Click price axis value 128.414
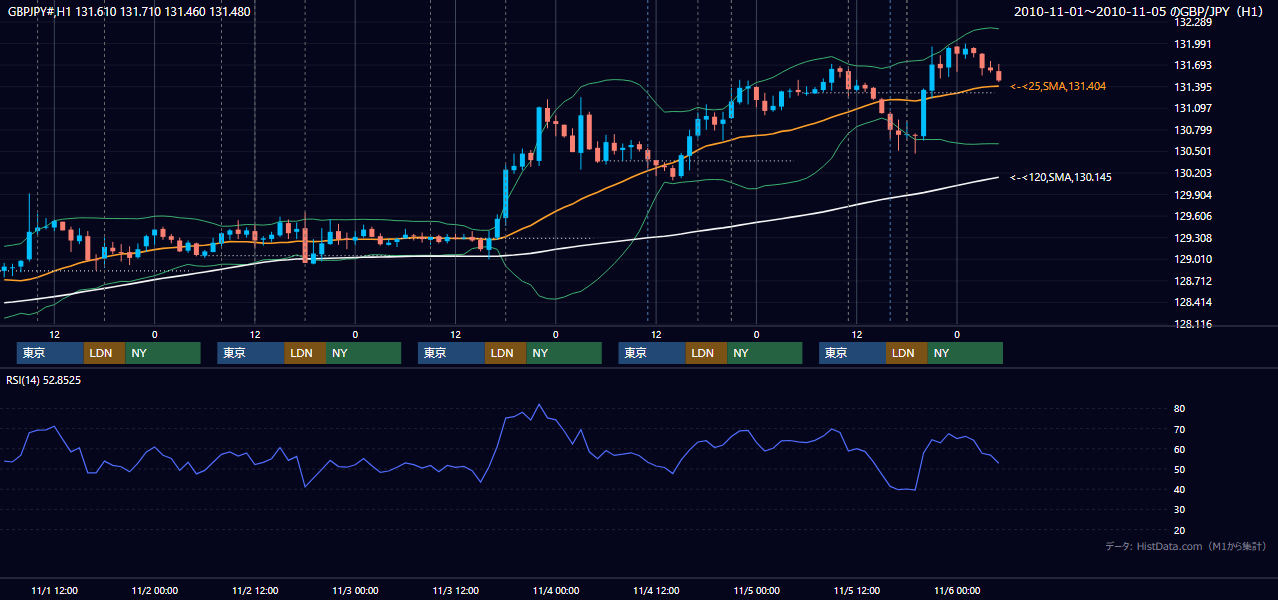 pos(1192,302)
